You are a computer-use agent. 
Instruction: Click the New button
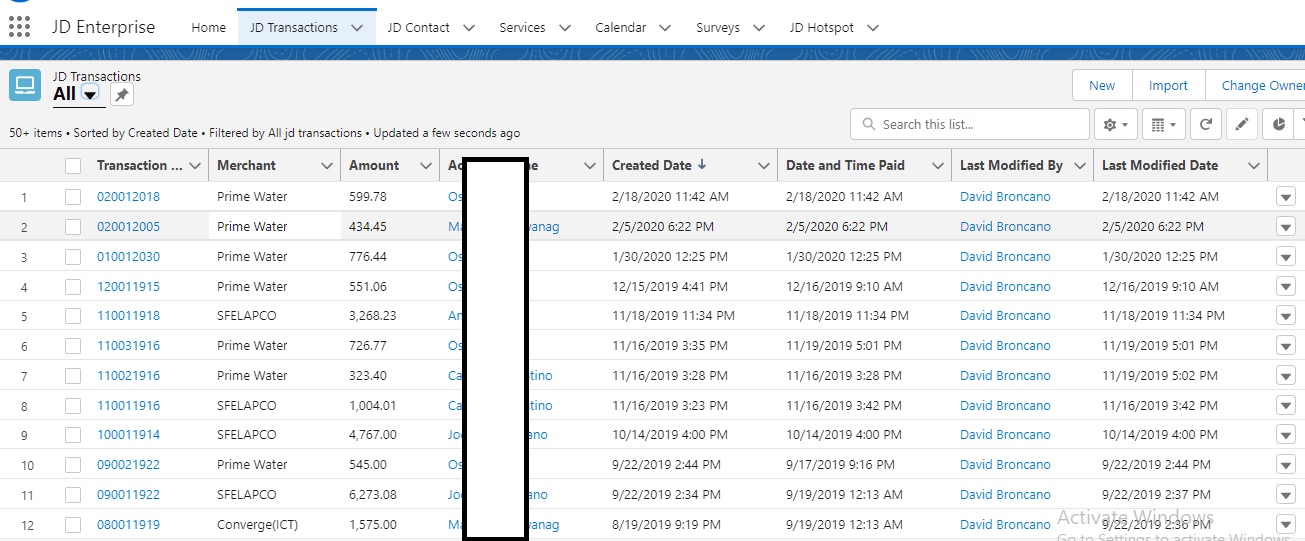[1101, 86]
